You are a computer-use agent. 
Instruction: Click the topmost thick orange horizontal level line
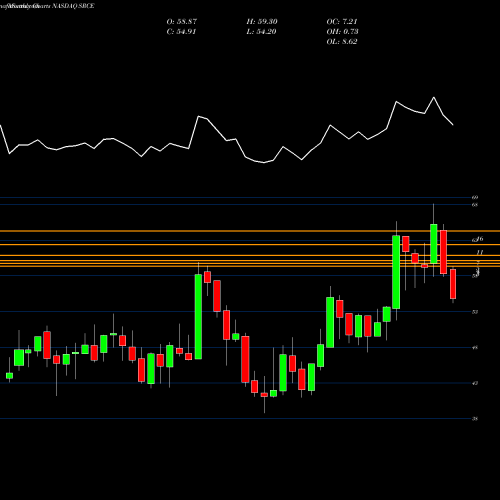tap(250, 231)
